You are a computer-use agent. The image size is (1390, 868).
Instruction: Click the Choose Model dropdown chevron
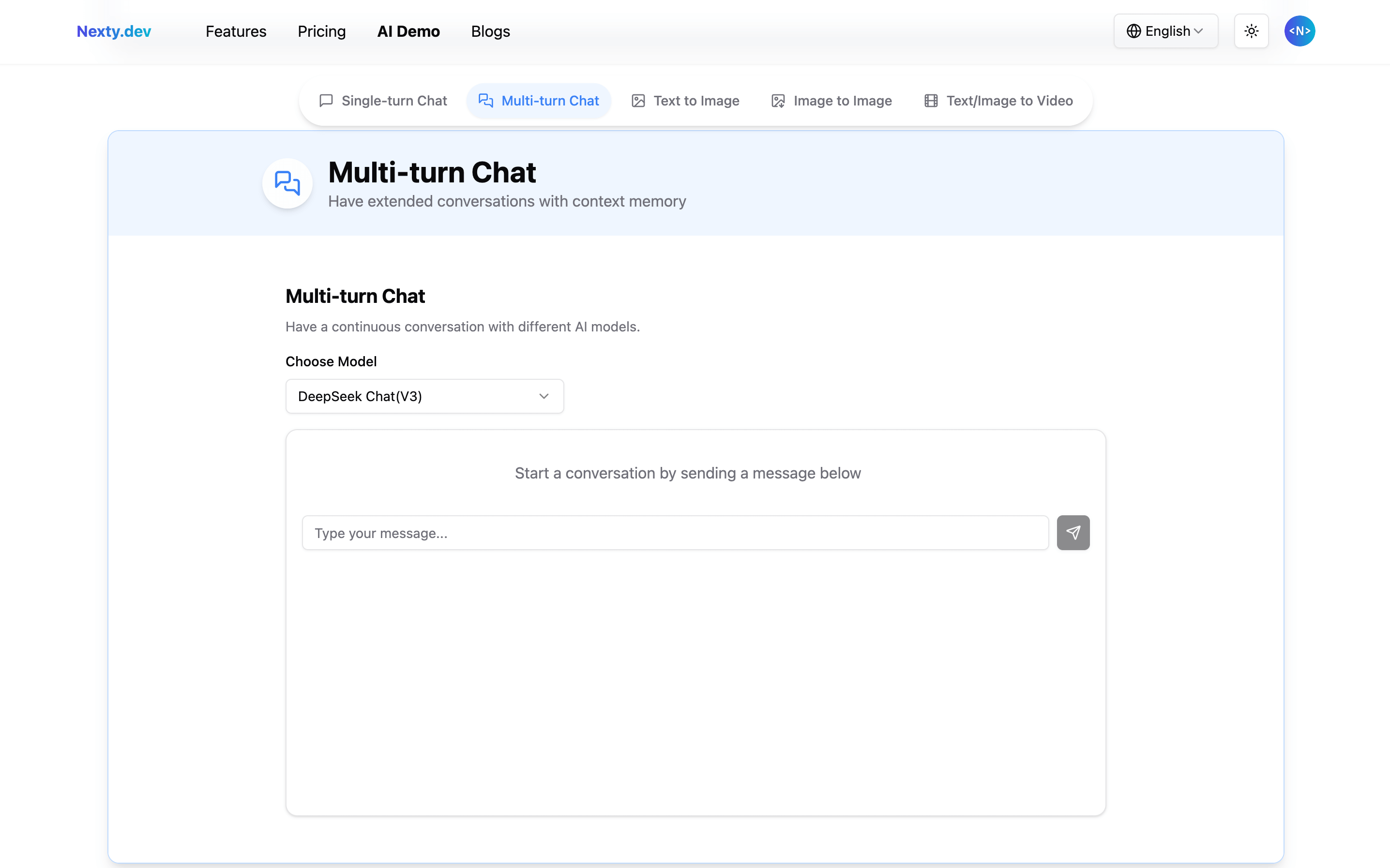(x=544, y=396)
